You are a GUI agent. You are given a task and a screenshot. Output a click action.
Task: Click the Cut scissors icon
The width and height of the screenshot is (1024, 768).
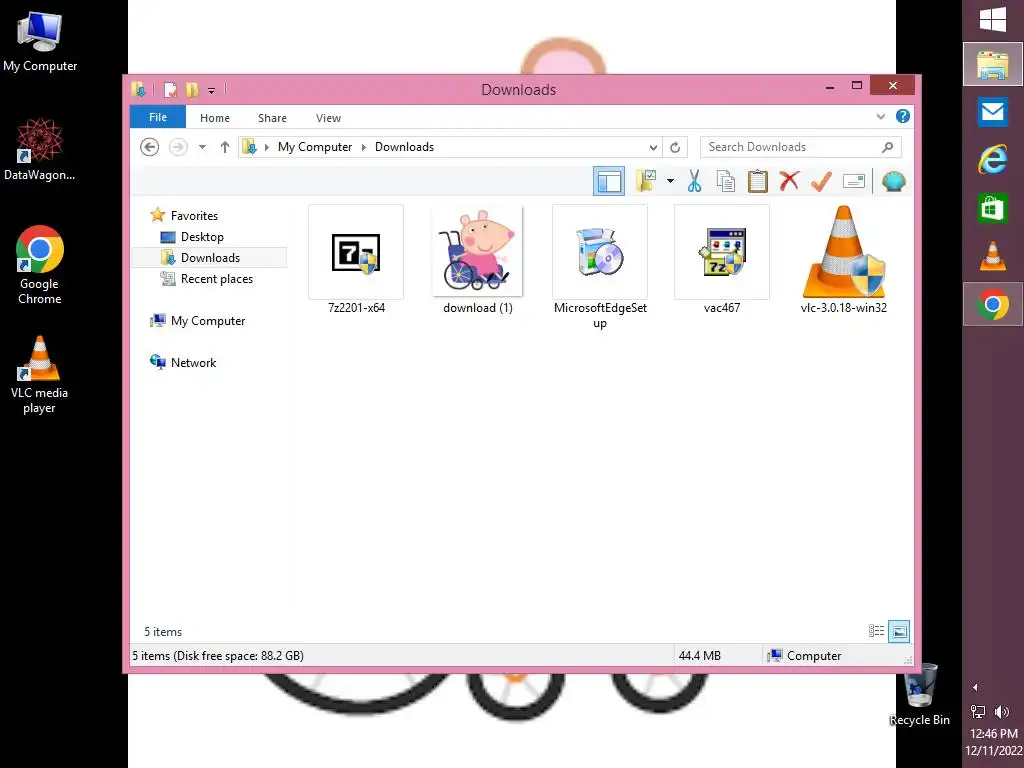[x=694, y=181]
